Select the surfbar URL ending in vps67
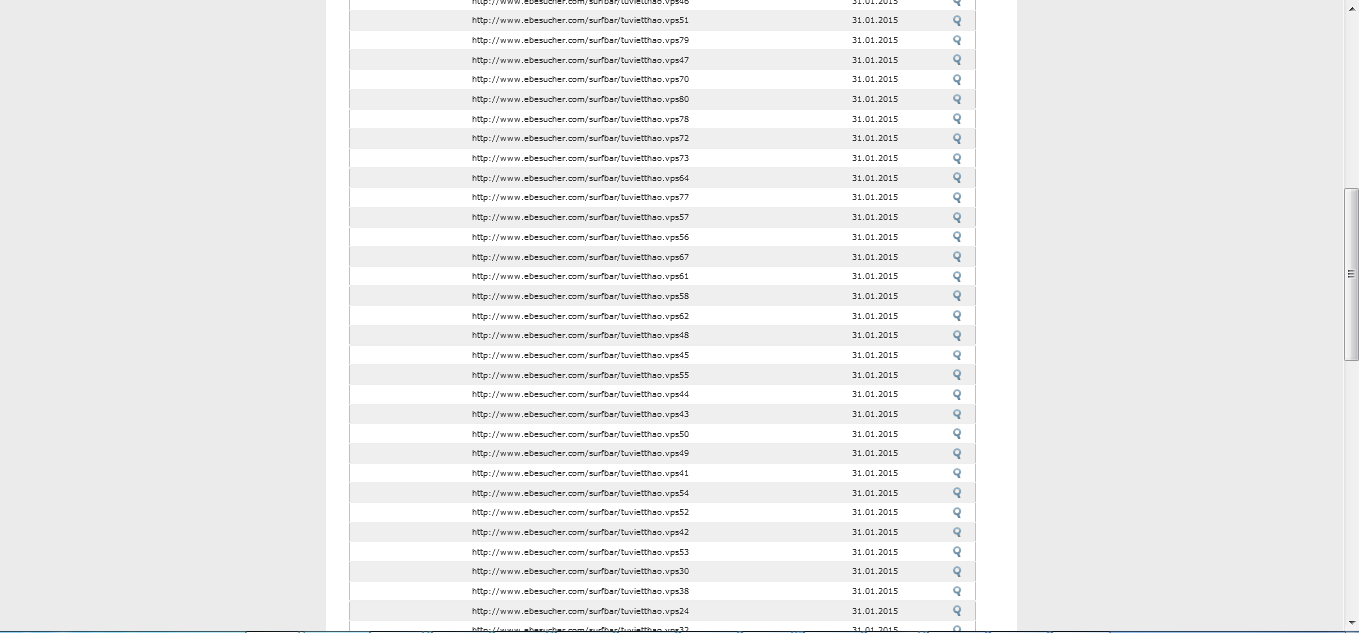This screenshot has height=633, width=1359. [x=580, y=257]
